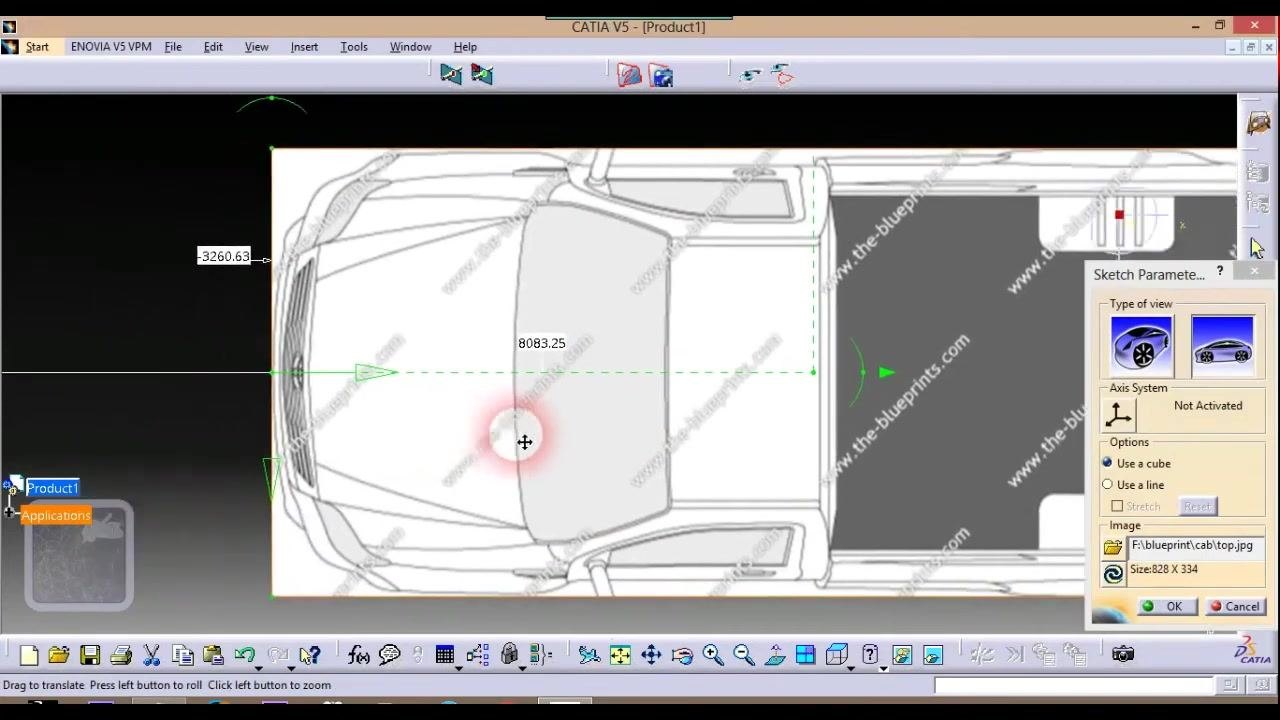Click the Sketch Tracer icon in right toolbar
Screen dimensions: 1280x720
click(x=1258, y=124)
